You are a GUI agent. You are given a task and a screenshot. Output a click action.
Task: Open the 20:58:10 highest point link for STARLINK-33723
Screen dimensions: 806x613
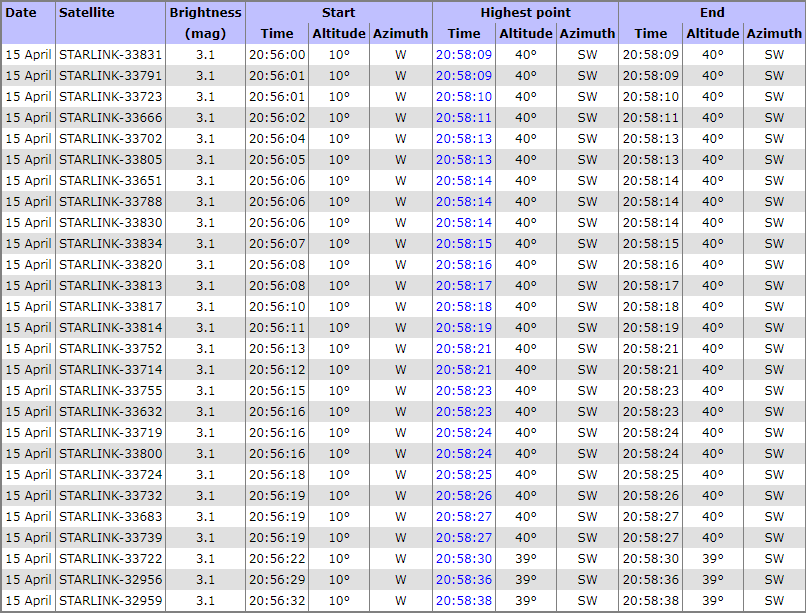(x=464, y=97)
